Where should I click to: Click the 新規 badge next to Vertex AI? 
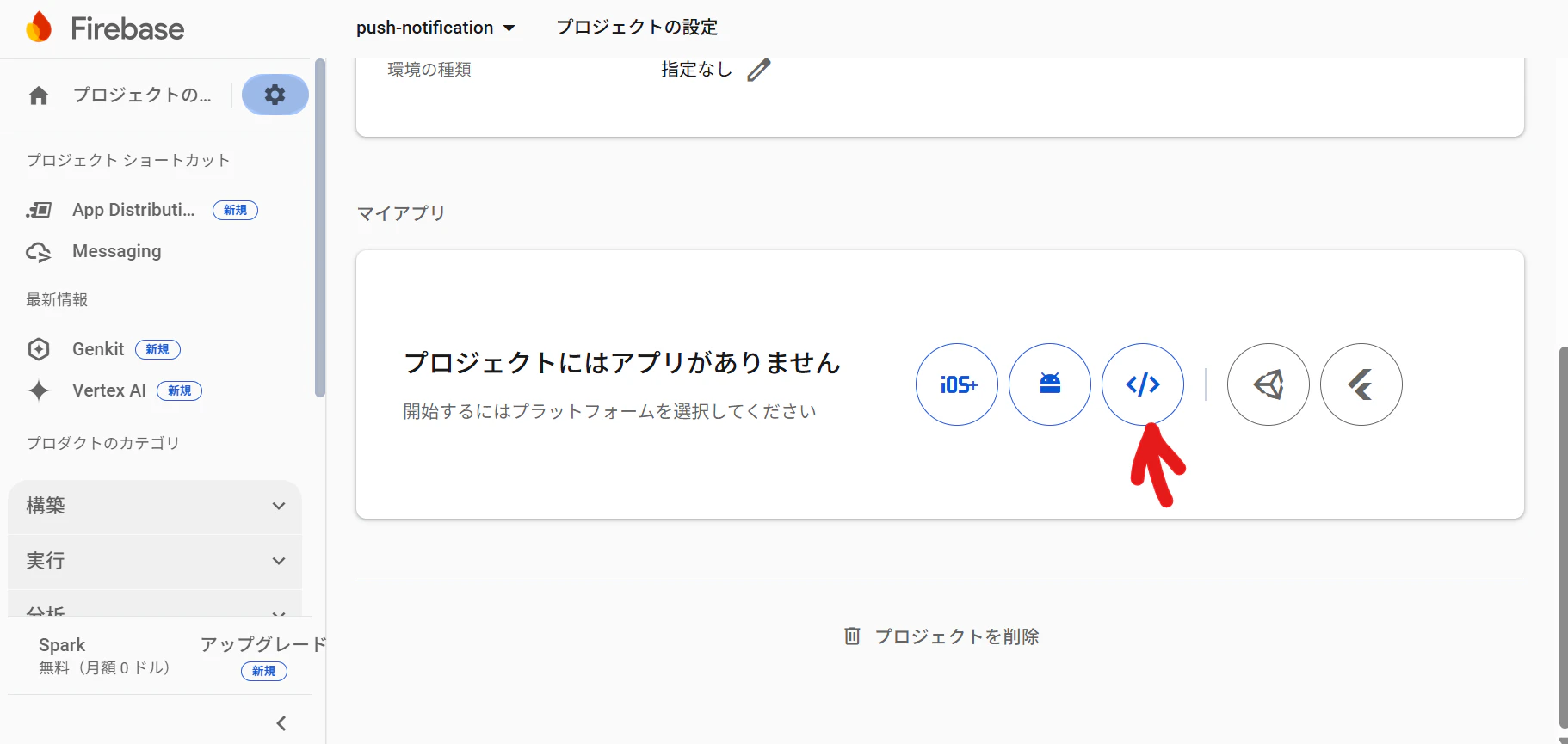click(x=179, y=390)
